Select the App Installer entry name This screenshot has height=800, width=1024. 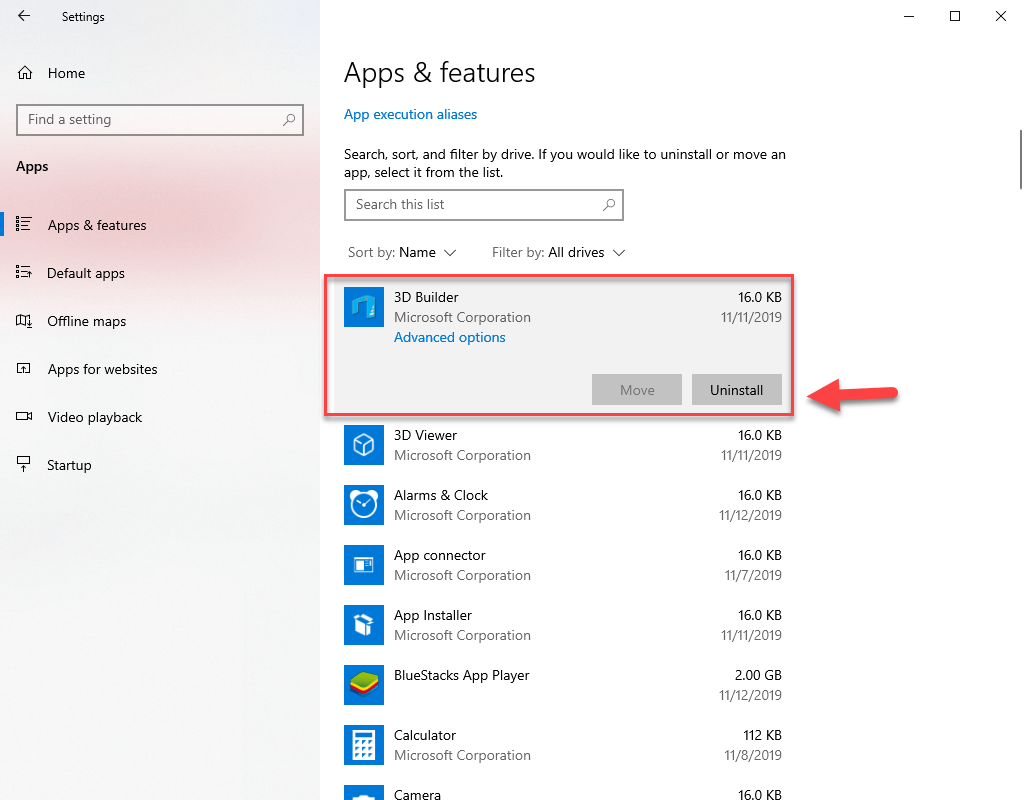coord(432,616)
